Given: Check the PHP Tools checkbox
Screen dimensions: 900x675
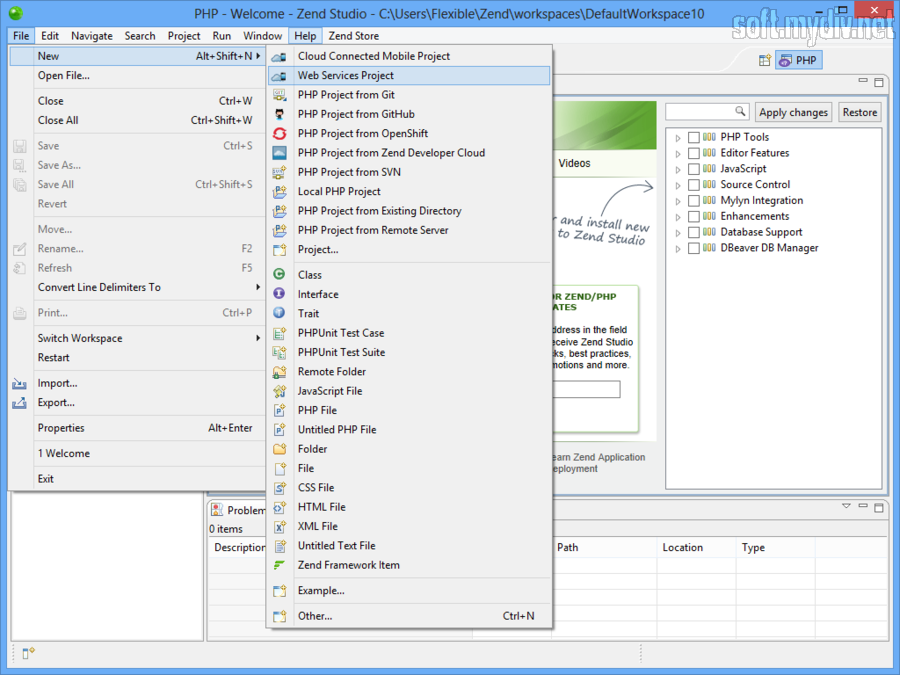Looking at the screenshot, I should [x=693, y=137].
